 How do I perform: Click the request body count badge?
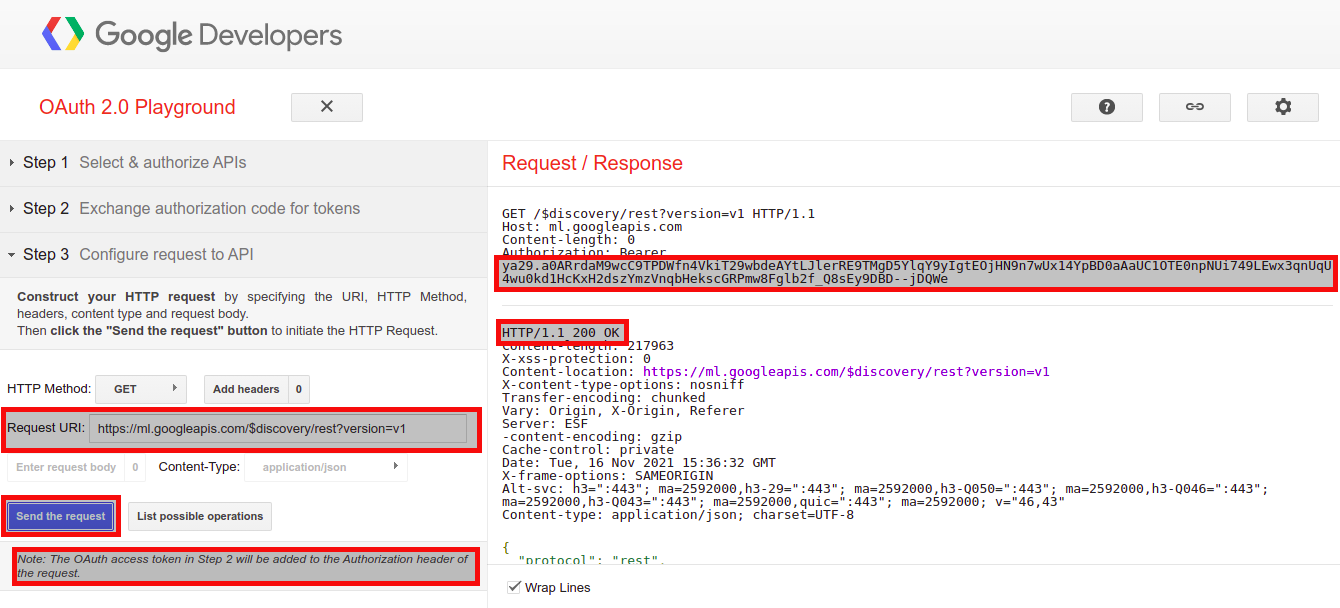135,467
